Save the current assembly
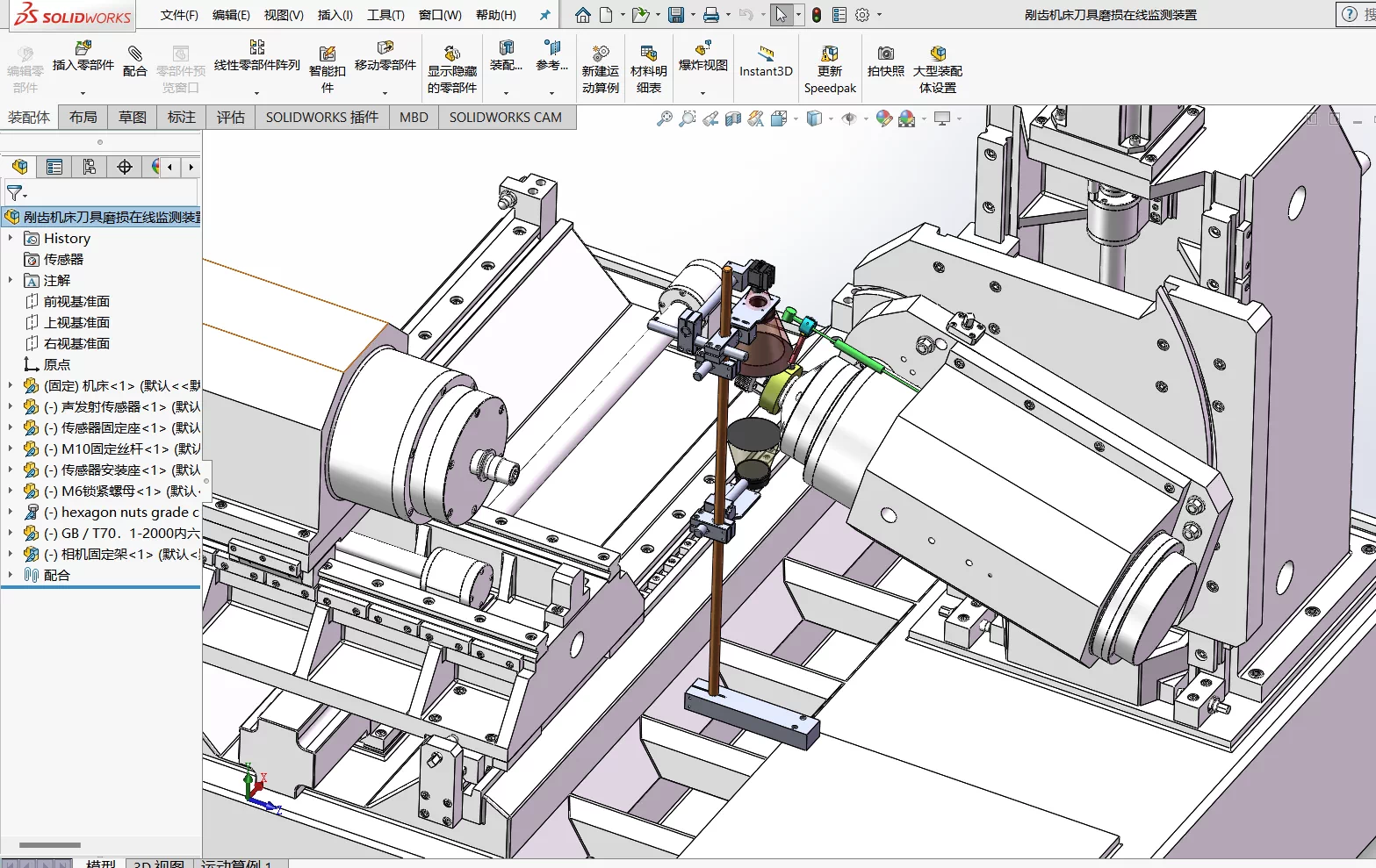Image resolution: width=1376 pixels, height=868 pixels. (675, 15)
